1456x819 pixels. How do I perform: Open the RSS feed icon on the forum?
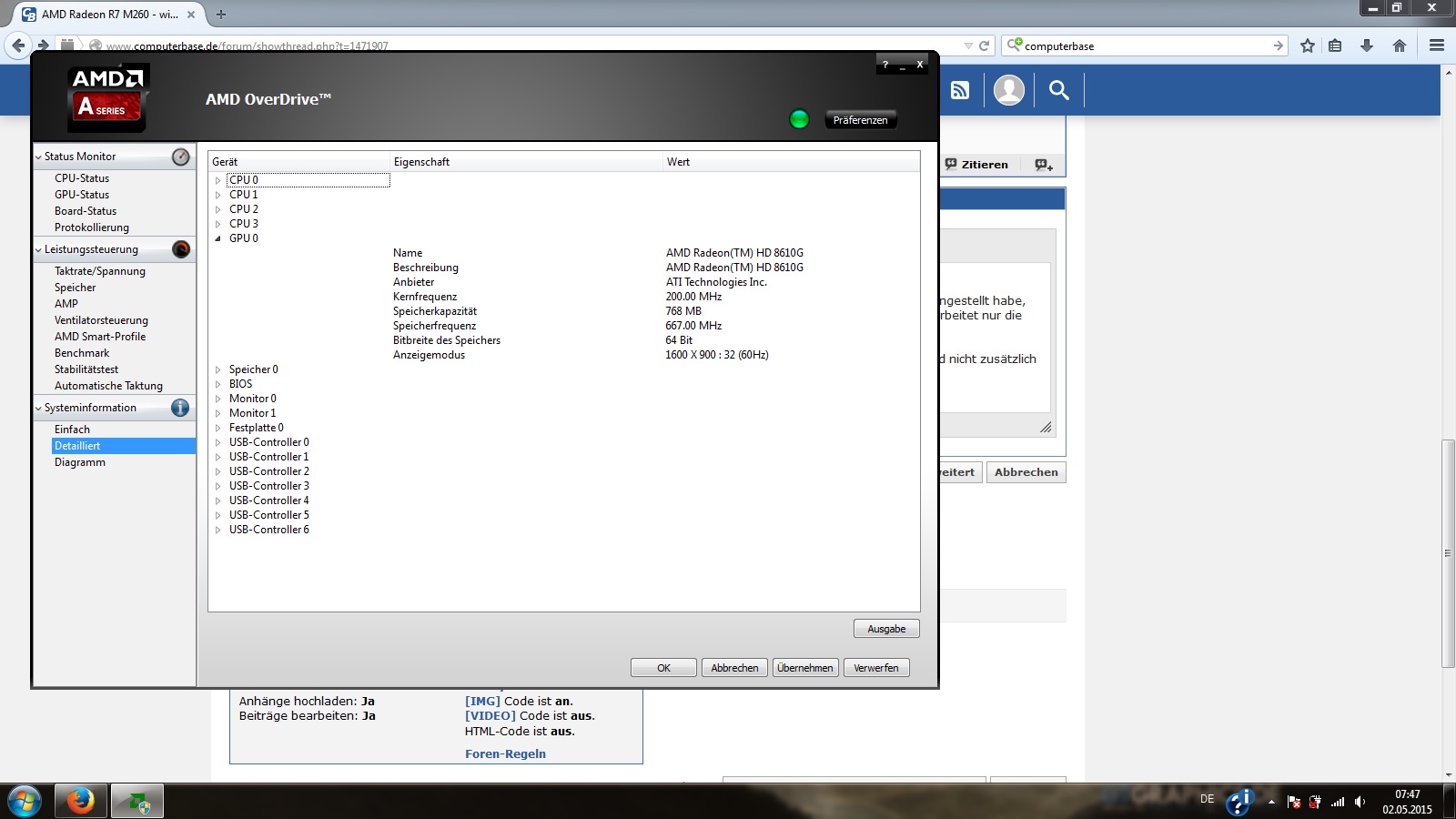(959, 90)
